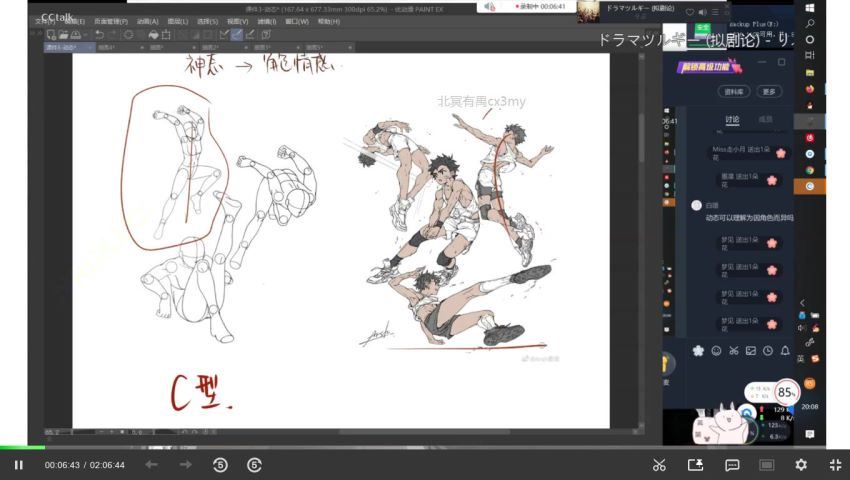850x480 pixels.
Task: Open the scissors clip tool in player
Action: [659, 465]
